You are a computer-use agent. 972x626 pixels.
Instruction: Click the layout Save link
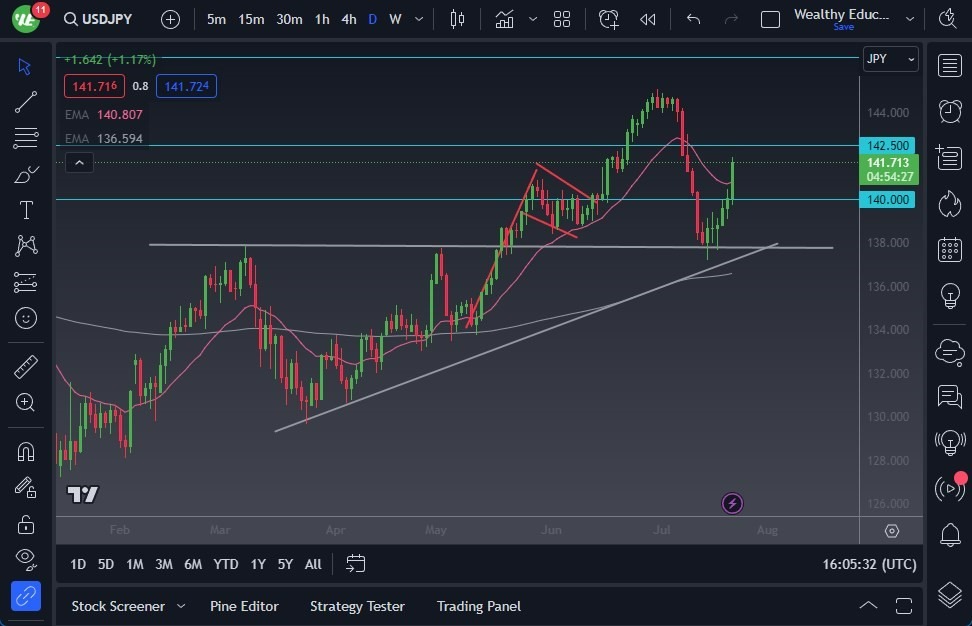[843, 28]
